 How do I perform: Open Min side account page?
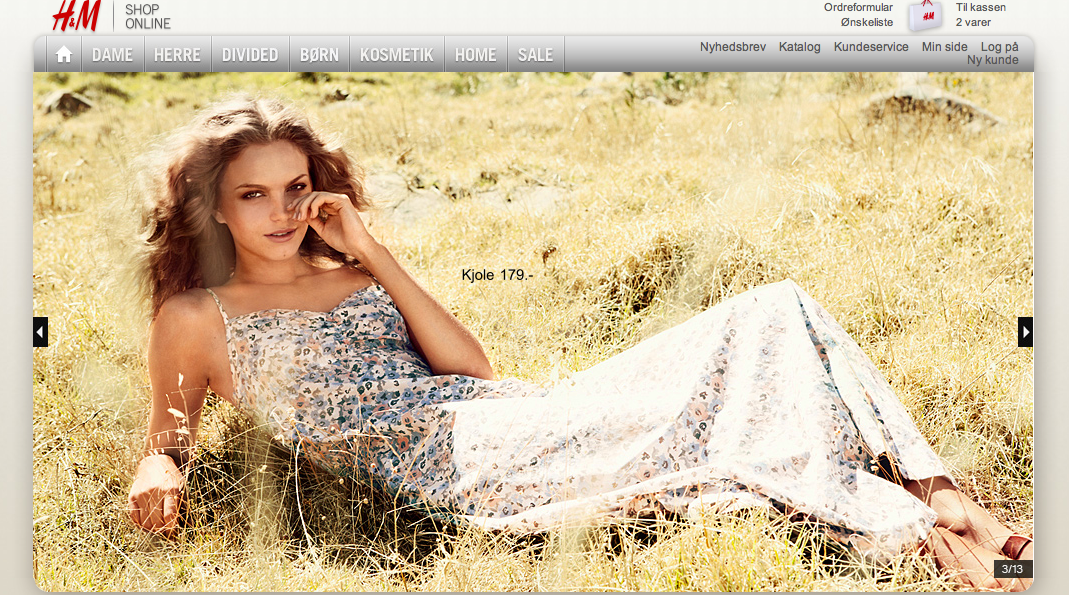click(944, 47)
